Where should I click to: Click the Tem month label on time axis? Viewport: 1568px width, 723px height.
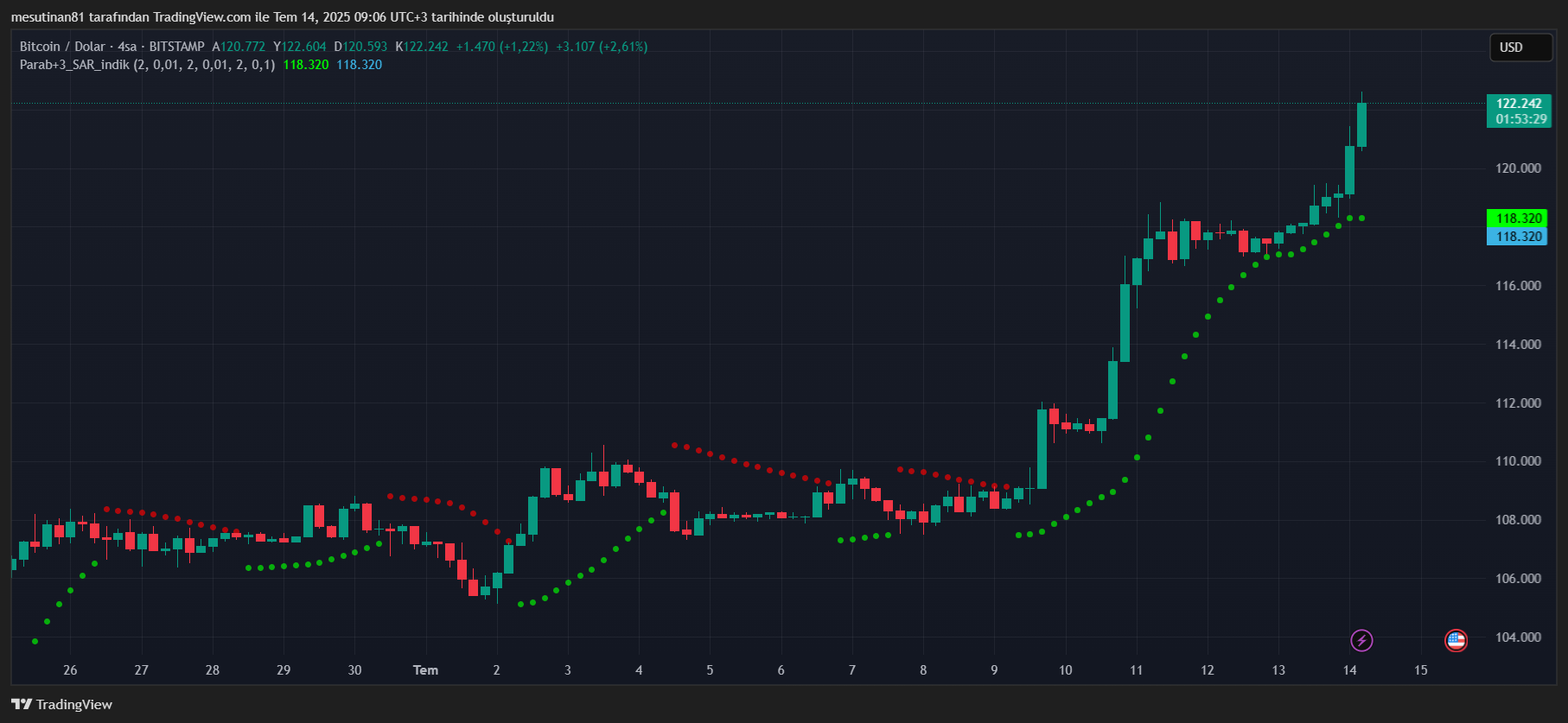425,670
